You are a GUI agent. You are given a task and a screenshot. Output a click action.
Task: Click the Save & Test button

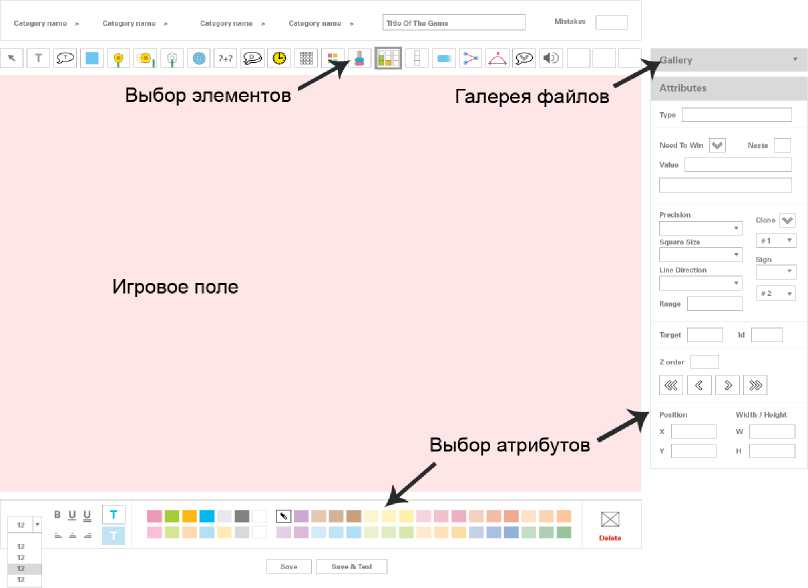[x=351, y=566]
